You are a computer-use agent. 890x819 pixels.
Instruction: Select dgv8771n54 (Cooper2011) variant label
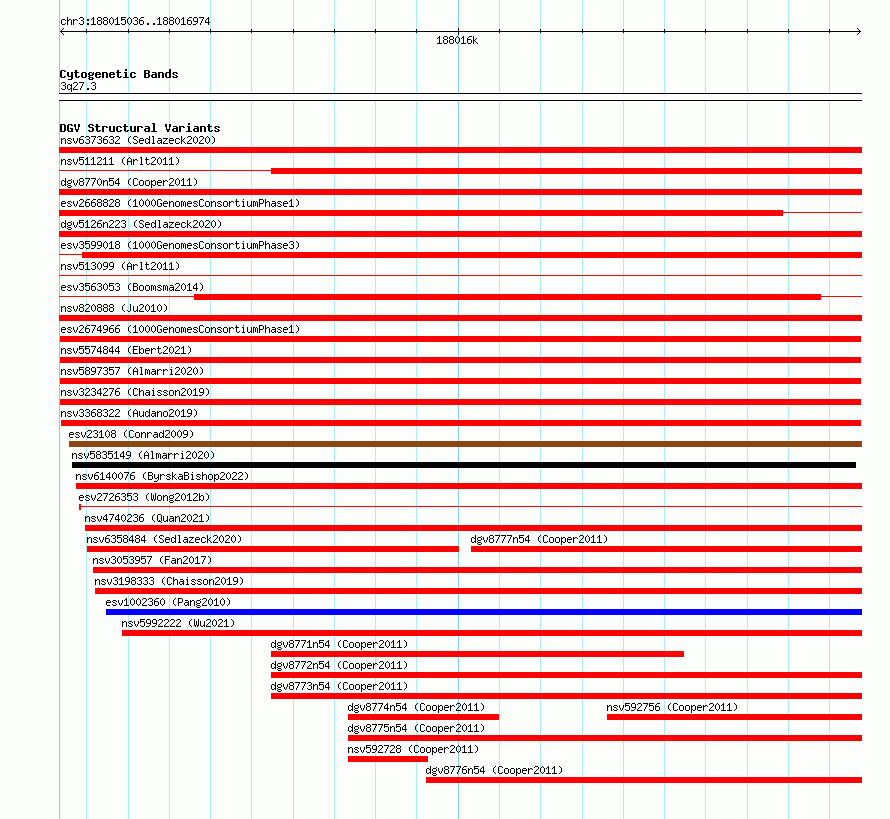(339, 644)
